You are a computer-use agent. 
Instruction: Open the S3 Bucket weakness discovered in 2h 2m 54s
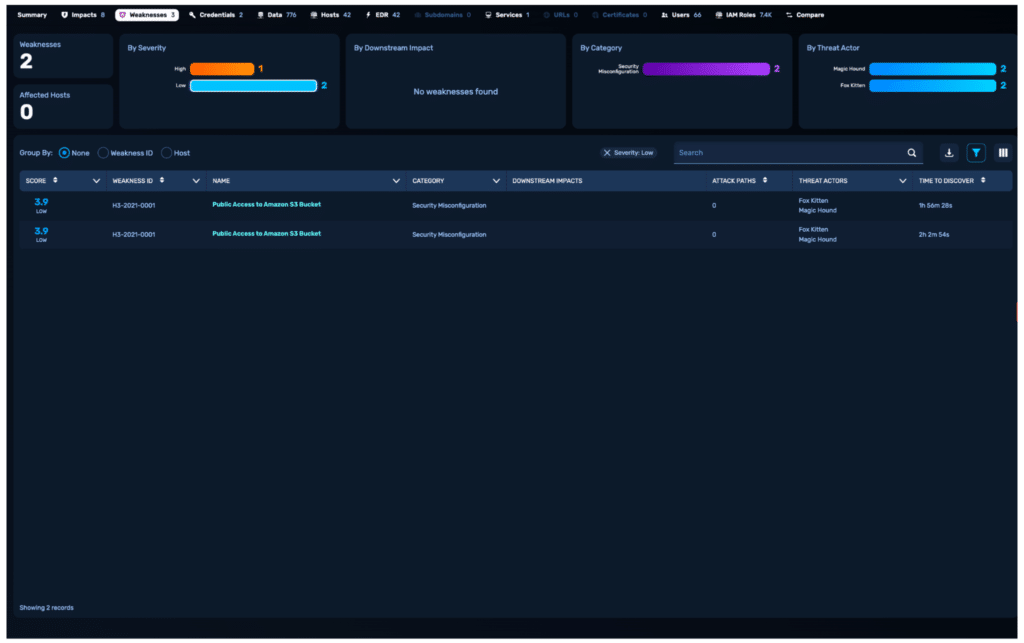(266, 233)
